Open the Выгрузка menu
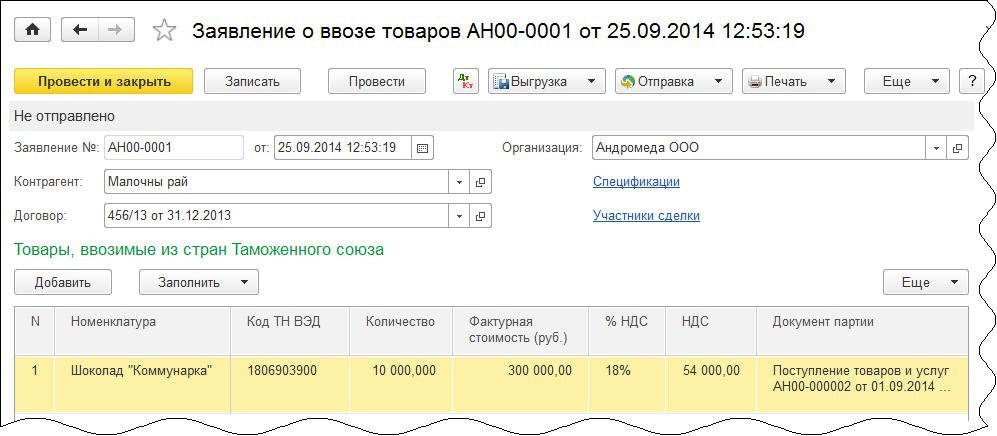The height and width of the screenshot is (436, 997). coord(546,82)
